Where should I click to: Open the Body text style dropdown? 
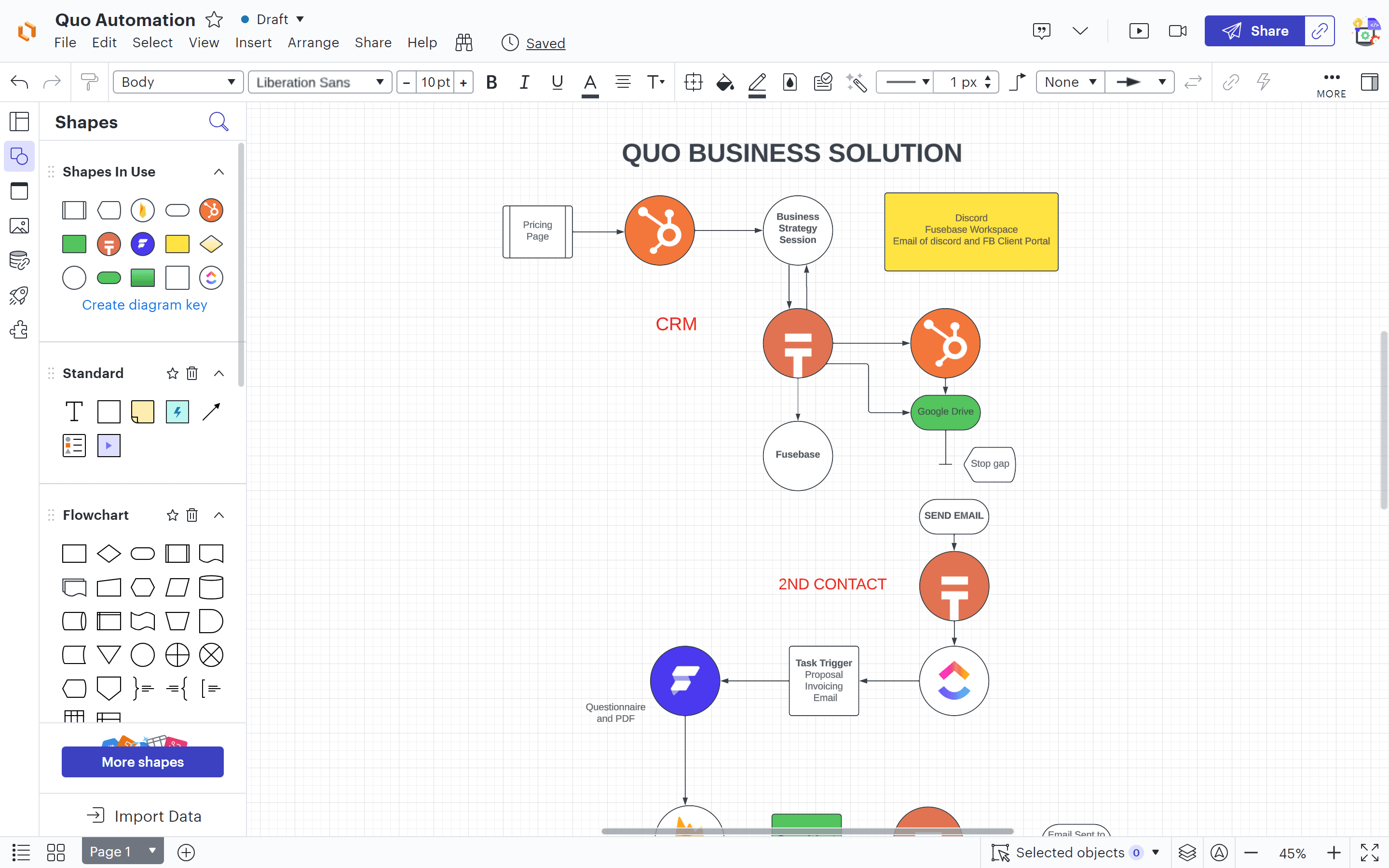pyautogui.click(x=178, y=82)
